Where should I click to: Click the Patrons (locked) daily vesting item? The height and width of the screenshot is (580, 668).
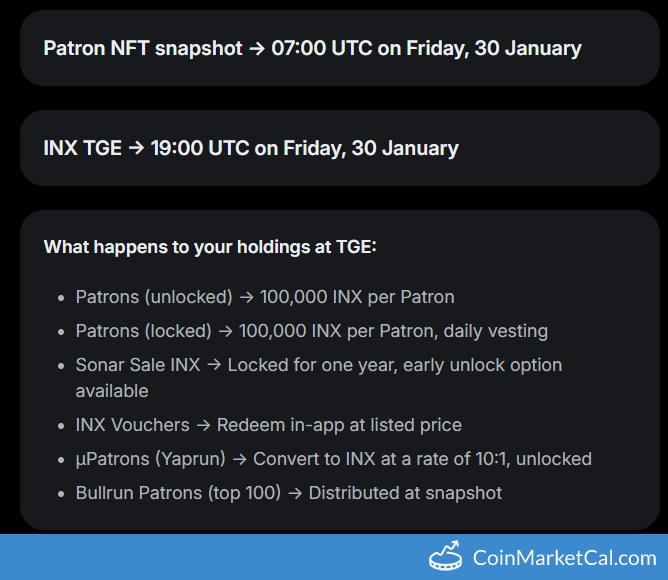point(312,331)
